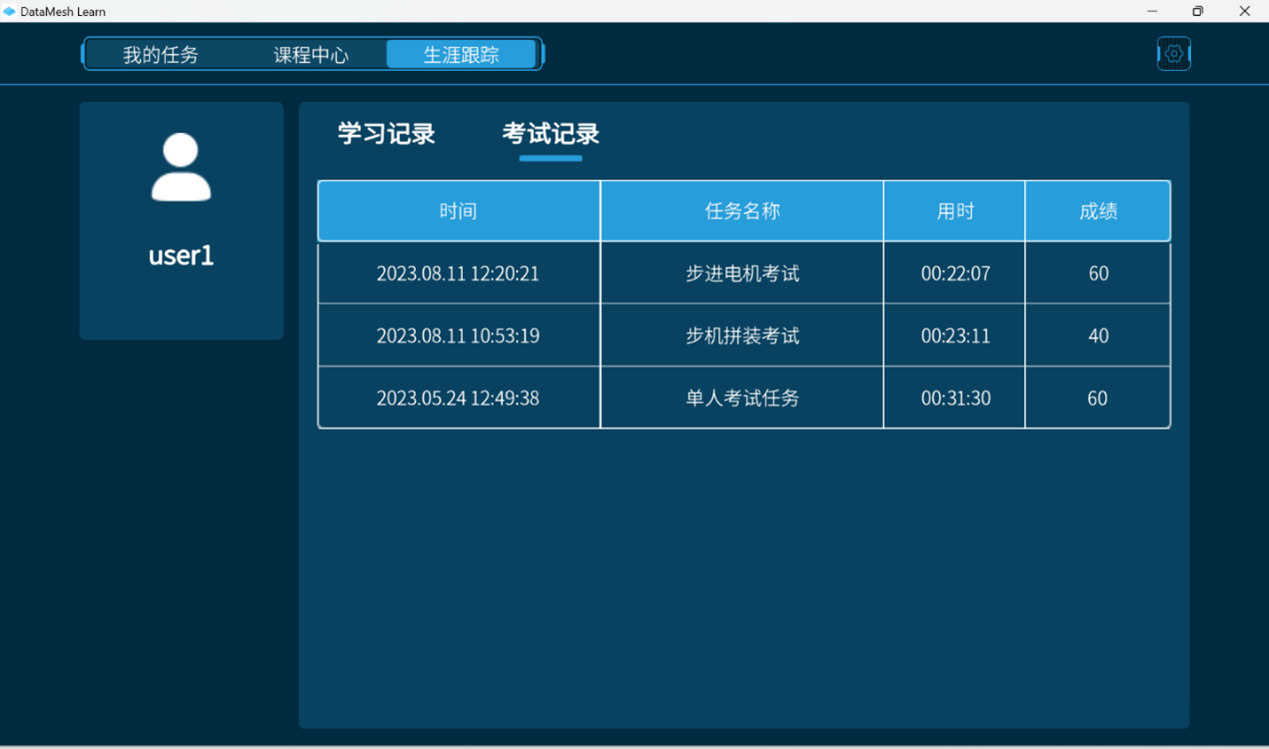Click the score 40 cell
Viewport: 1269px width, 749px height.
coord(1097,335)
